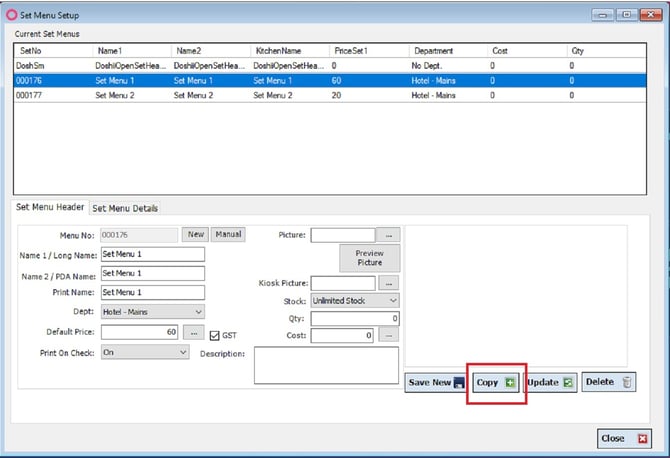Select the DoshSm row in the list
Image resolution: width=670 pixels, height=458 pixels.
(330, 66)
